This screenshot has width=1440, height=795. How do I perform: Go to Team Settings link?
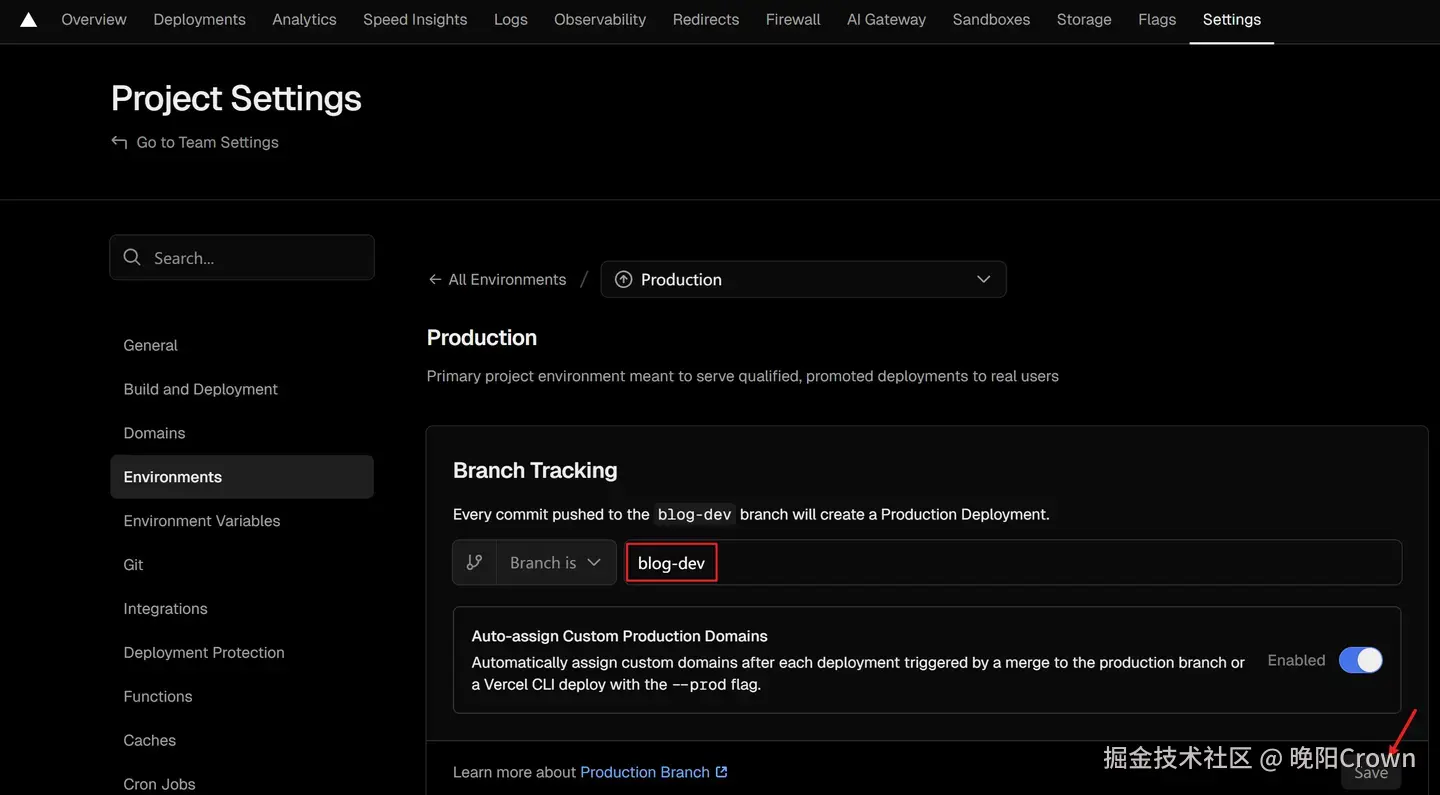pos(207,142)
